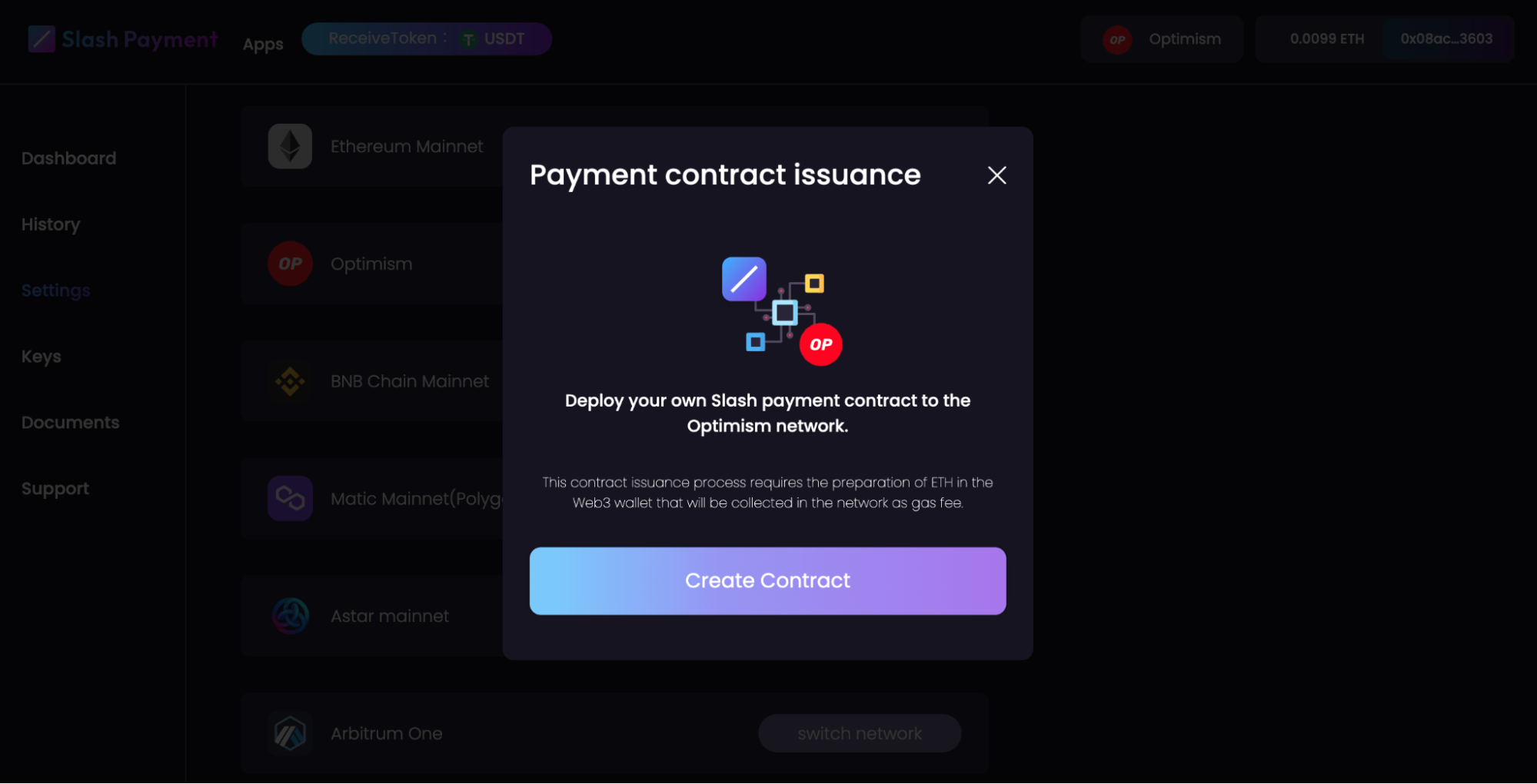Screen dimensions: 1537x784
Task: Click the red OP badge in the dialog illustration
Action: coord(820,344)
